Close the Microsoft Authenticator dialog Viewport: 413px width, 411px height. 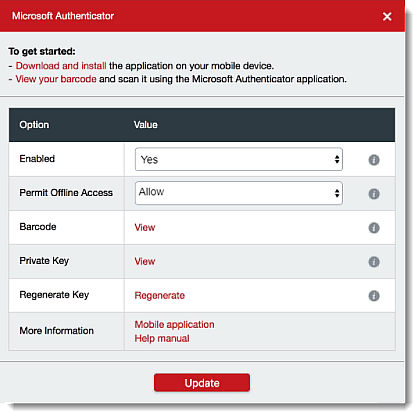tap(387, 16)
